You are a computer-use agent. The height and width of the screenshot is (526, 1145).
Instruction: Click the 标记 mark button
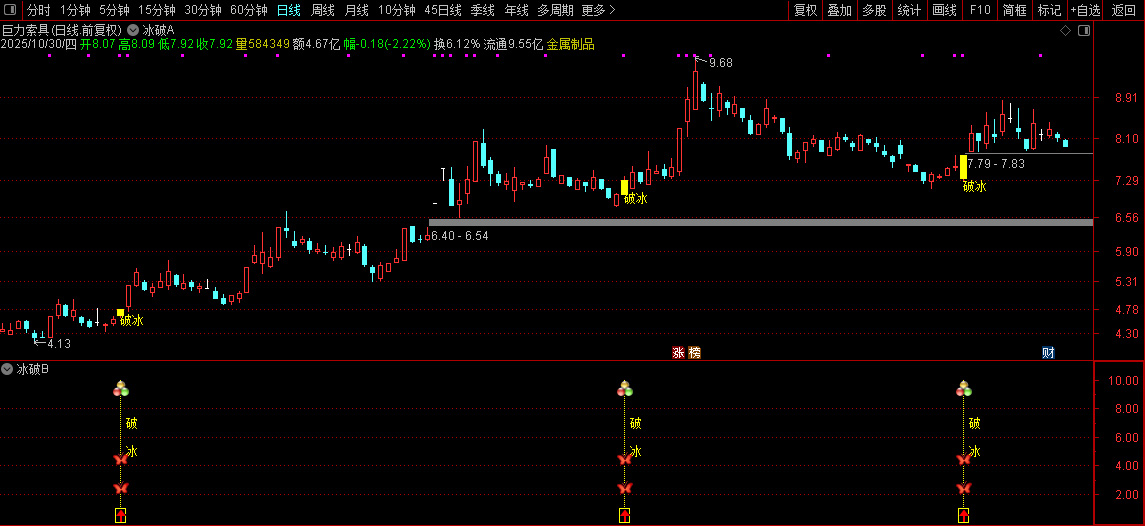click(1049, 10)
